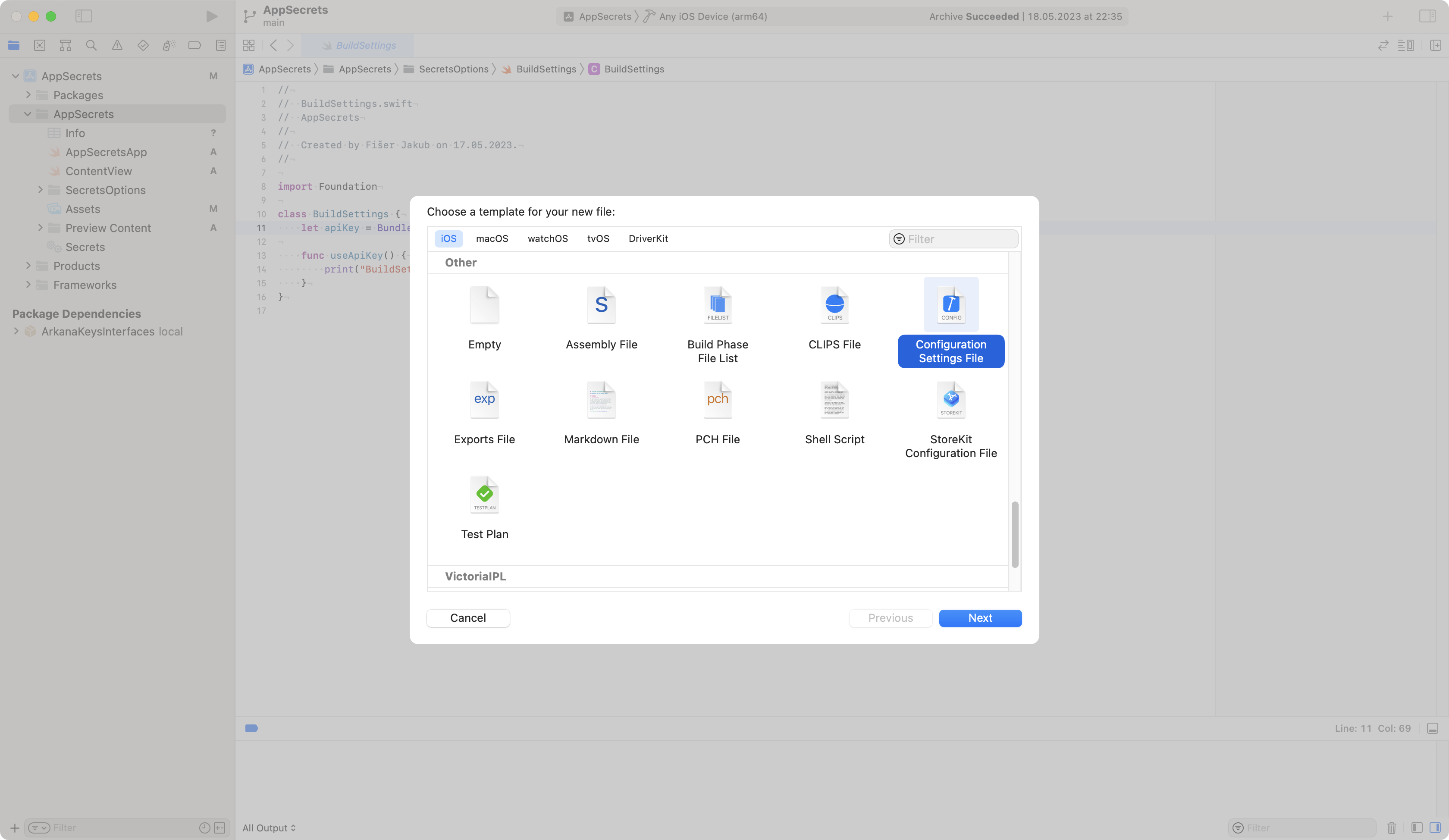Image resolution: width=1449 pixels, height=840 pixels.
Task: Select the Test Plan template
Action: [484, 508]
